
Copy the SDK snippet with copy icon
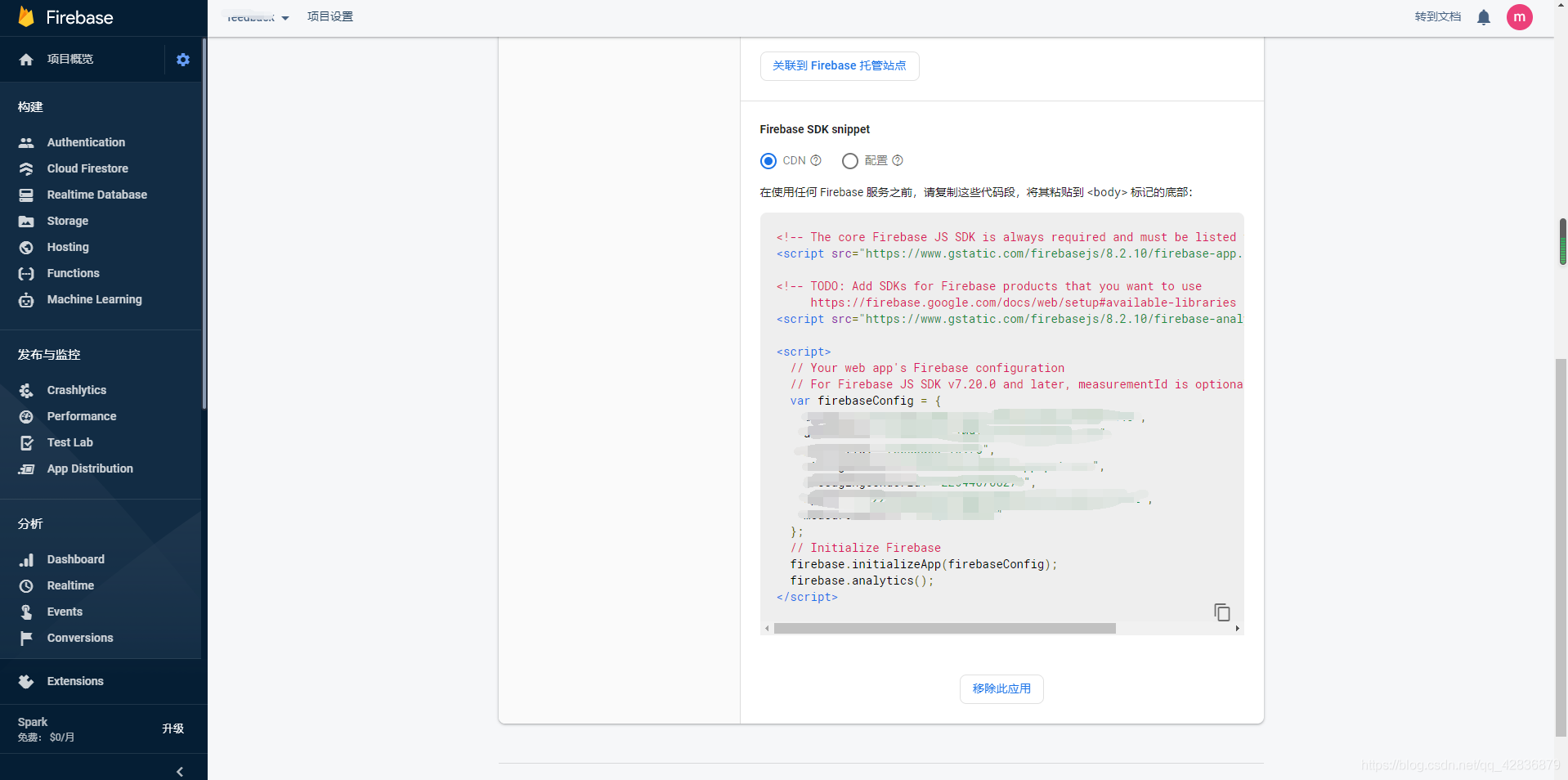point(1222,612)
